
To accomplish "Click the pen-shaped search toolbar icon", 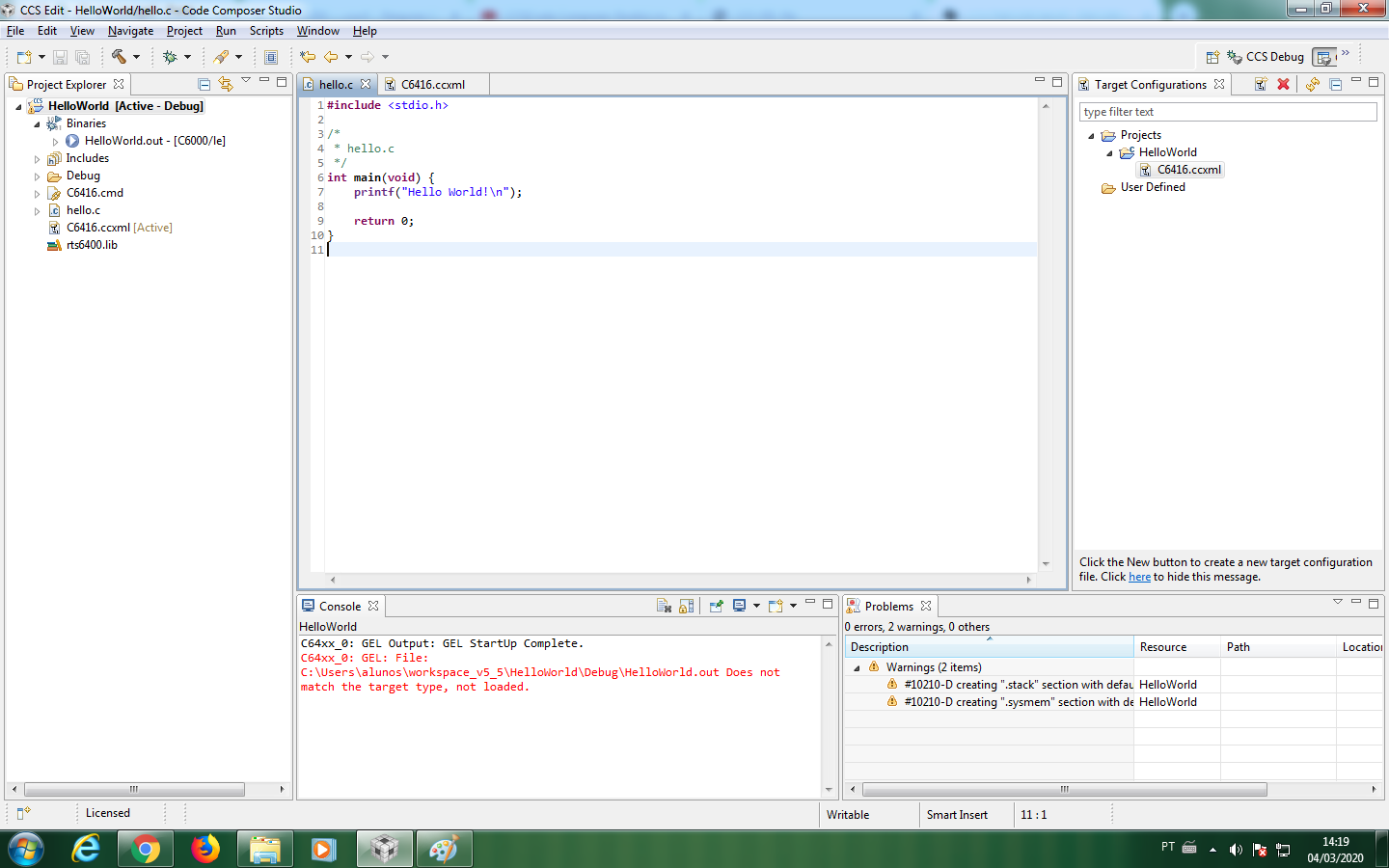I will [x=222, y=57].
